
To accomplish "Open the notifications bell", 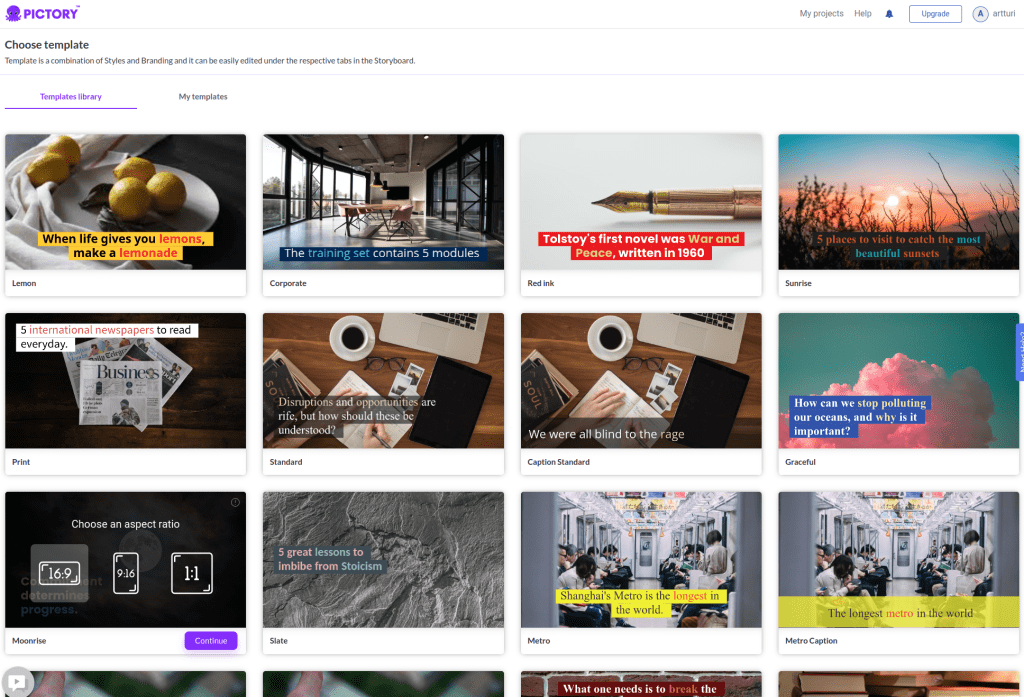I will point(889,14).
